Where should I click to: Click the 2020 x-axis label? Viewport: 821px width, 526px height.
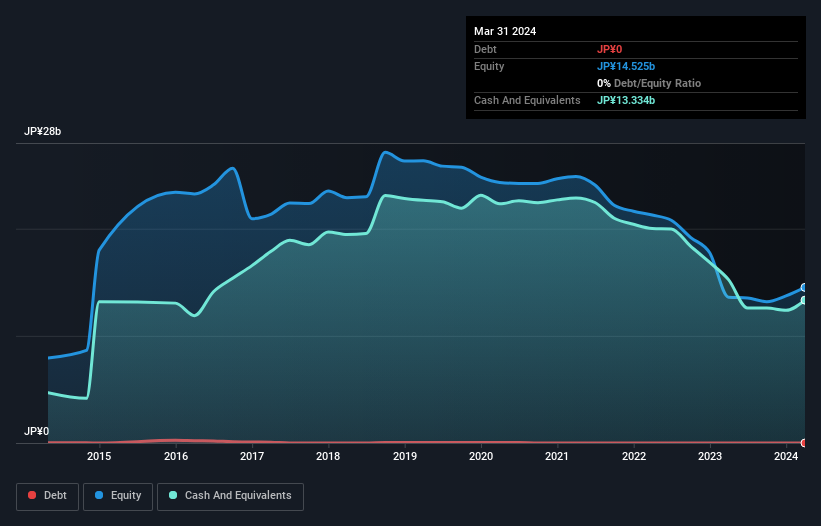click(x=481, y=456)
